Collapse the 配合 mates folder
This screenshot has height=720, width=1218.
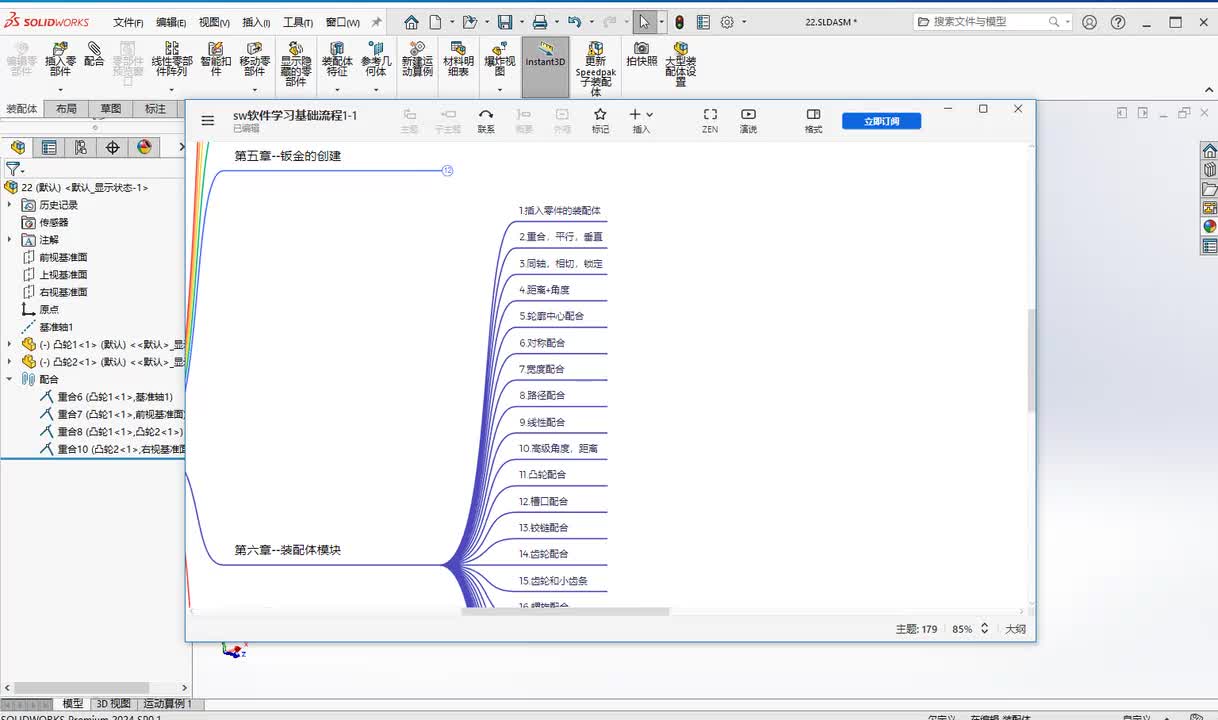(10, 379)
